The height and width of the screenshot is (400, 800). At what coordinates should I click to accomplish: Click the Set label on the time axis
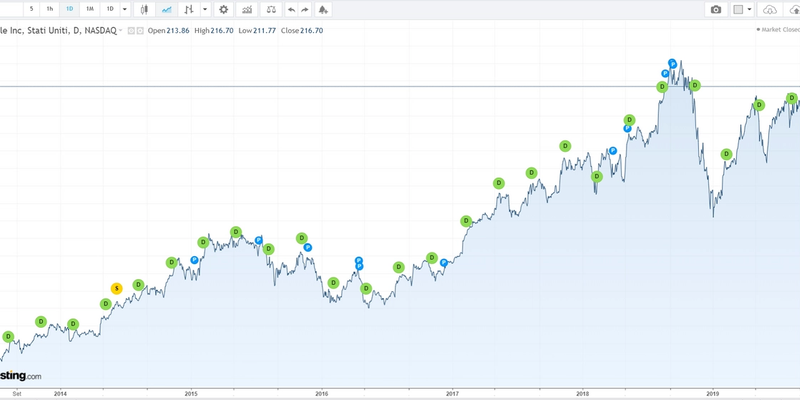pos(17,393)
